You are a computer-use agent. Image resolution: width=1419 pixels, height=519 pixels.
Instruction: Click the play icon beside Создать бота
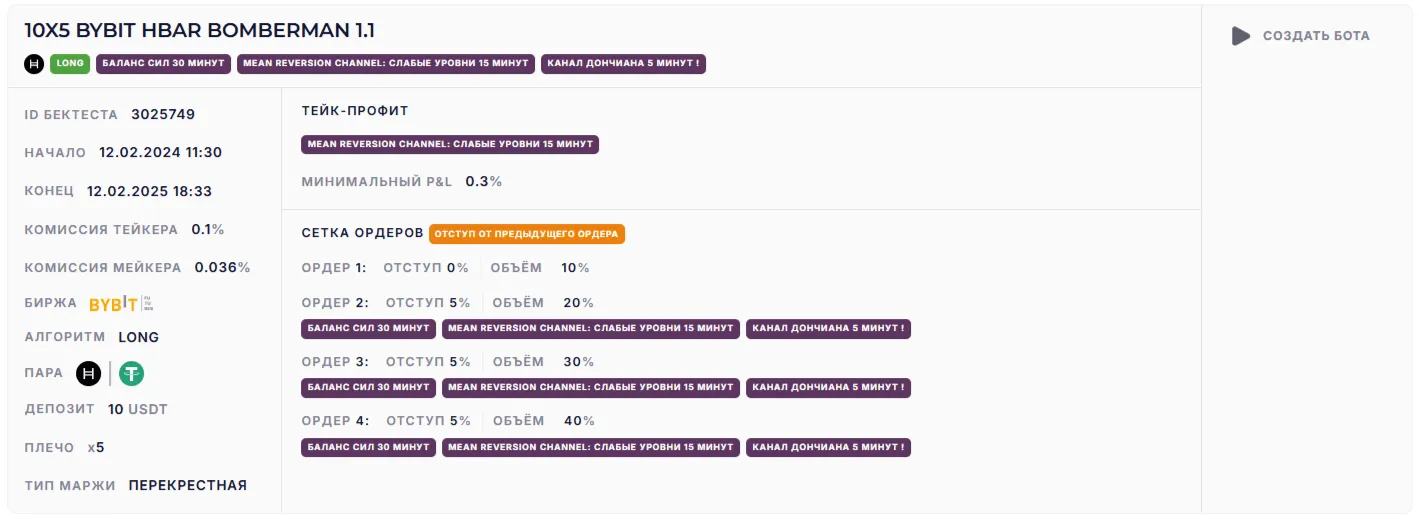pos(1241,36)
